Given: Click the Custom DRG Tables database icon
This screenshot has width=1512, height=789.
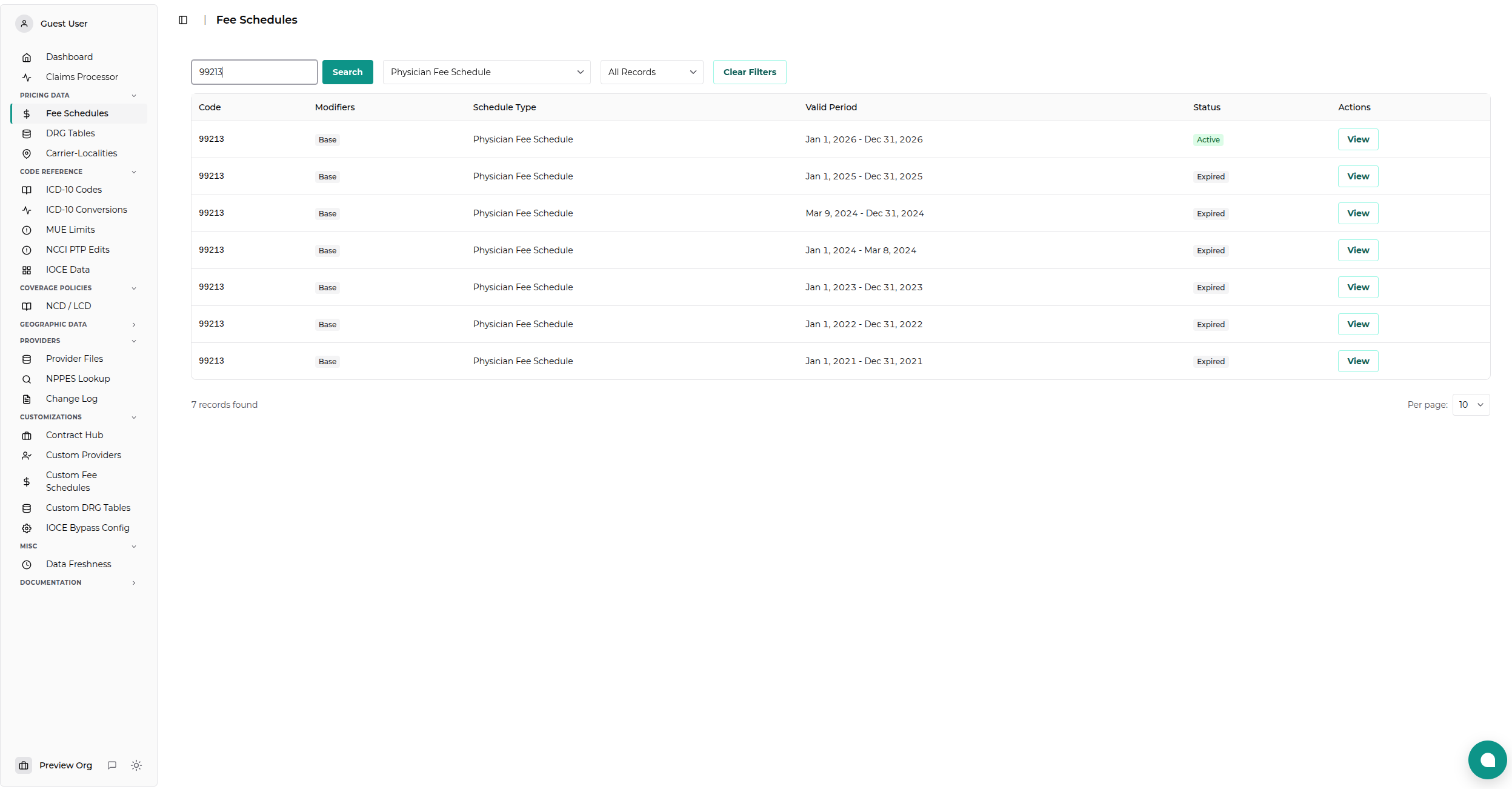Looking at the screenshot, I should click(x=27, y=508).
